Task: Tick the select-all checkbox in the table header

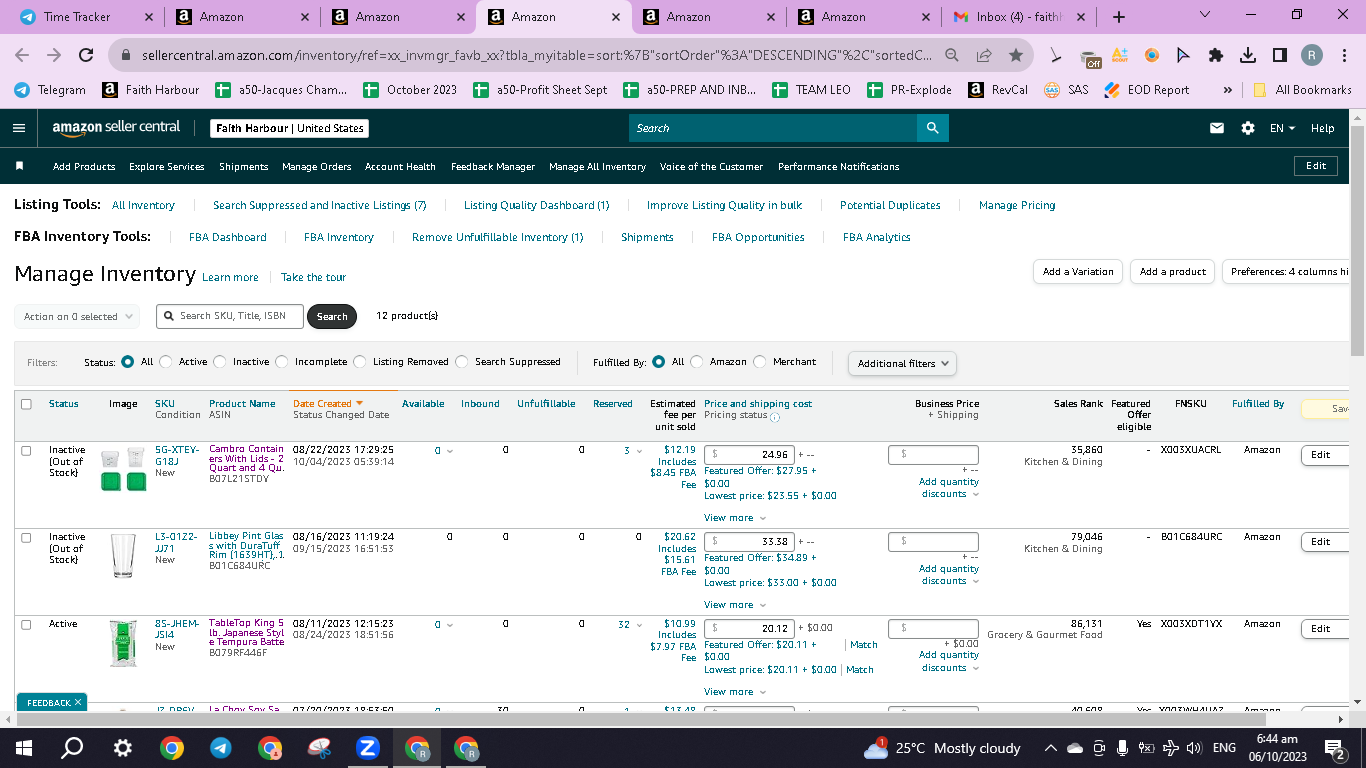Action: (26, 404)
